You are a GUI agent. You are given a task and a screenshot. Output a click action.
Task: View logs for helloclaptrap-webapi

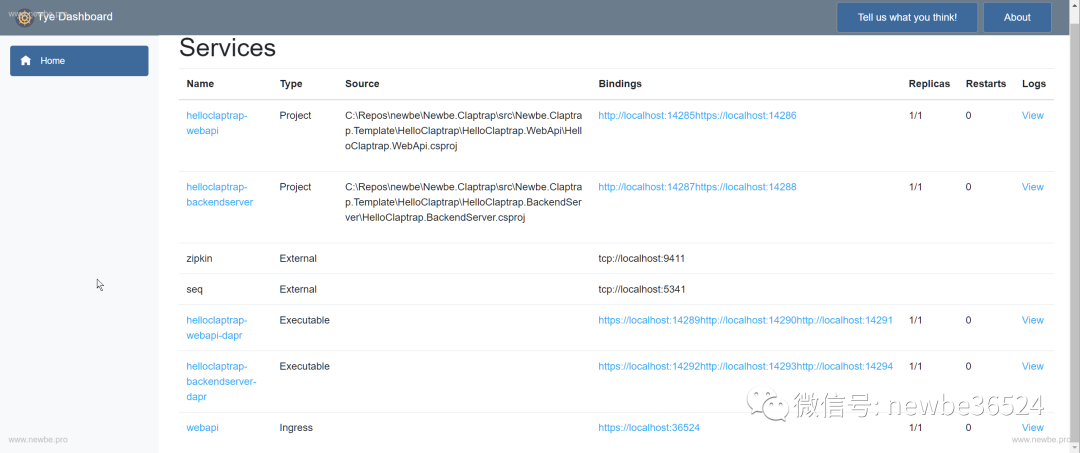coord(1032,116)
